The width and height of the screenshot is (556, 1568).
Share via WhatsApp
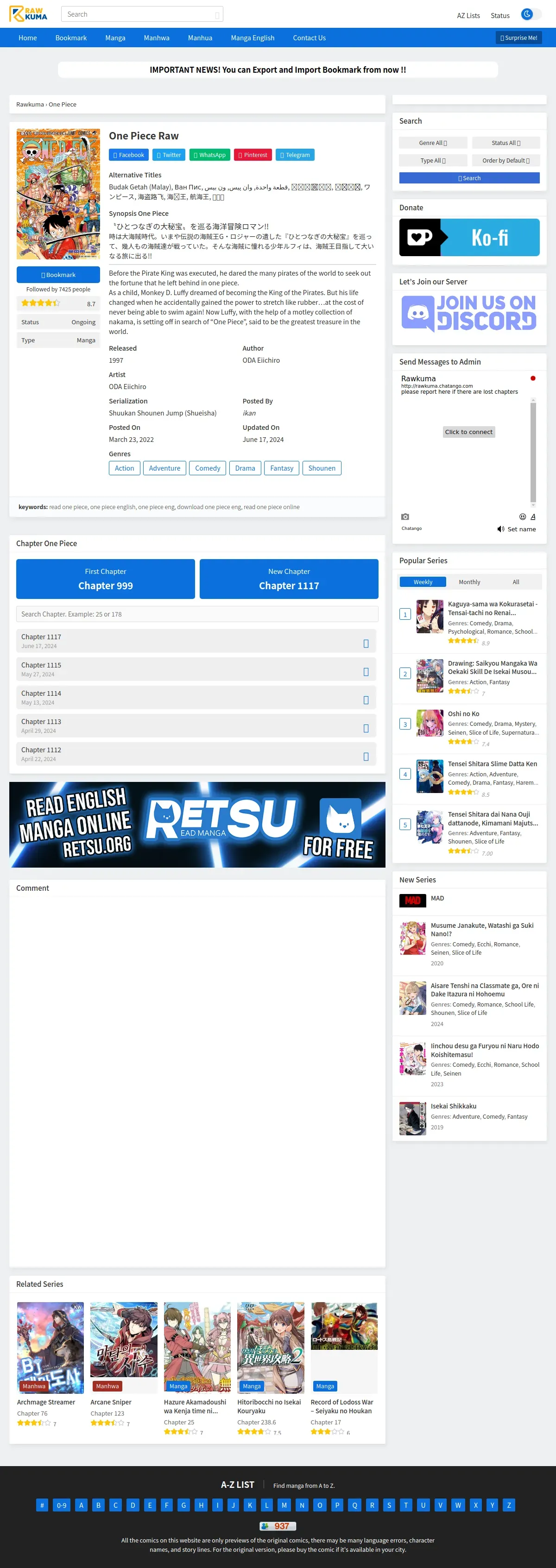pyautogui.click(x=209, y=155)
